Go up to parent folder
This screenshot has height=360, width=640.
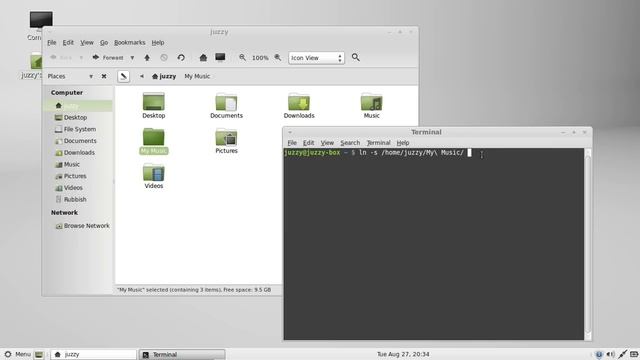click(147, 58)
